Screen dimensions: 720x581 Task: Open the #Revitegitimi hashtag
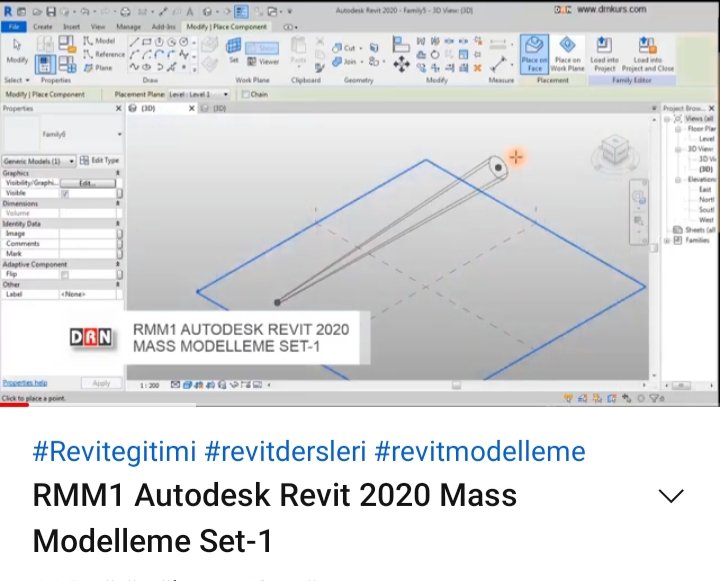pyautogui.click(x=114, y=451)
